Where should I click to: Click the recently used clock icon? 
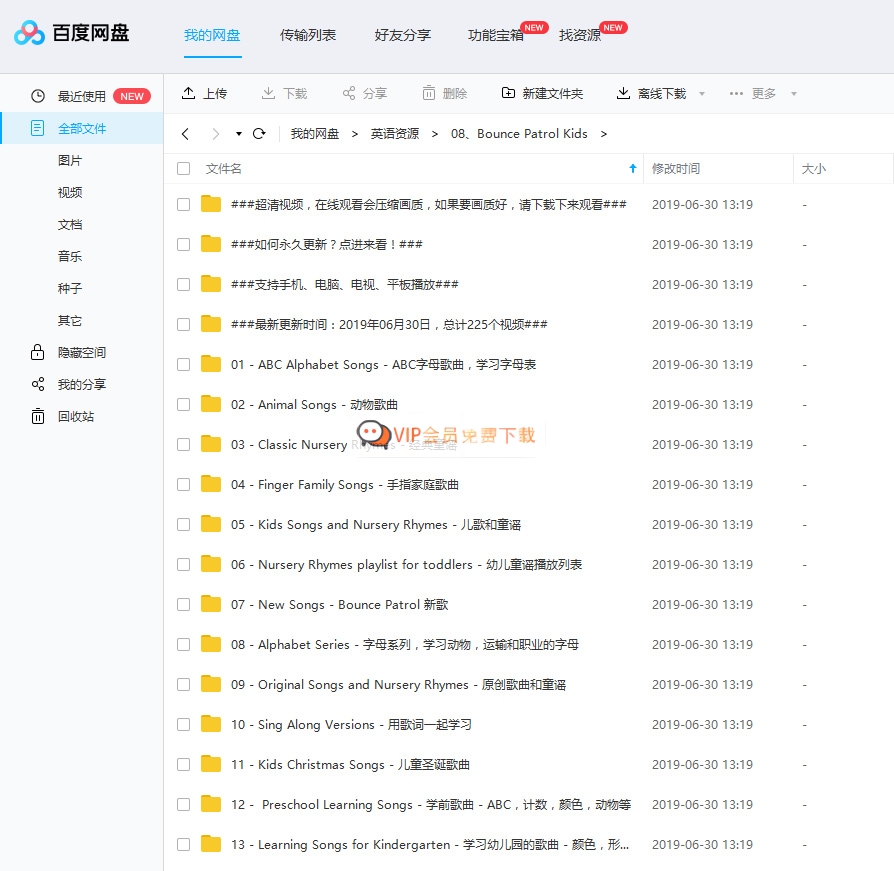(x=38, y=96)
